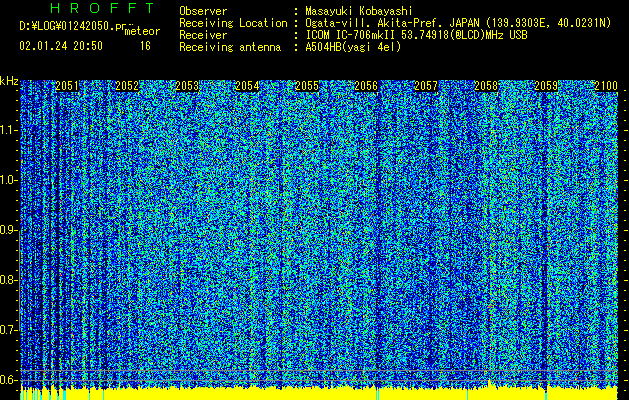This screenshot has width=629, height=400.
Task: Click the 2059 time marker
Action: [x=546, y=86]
